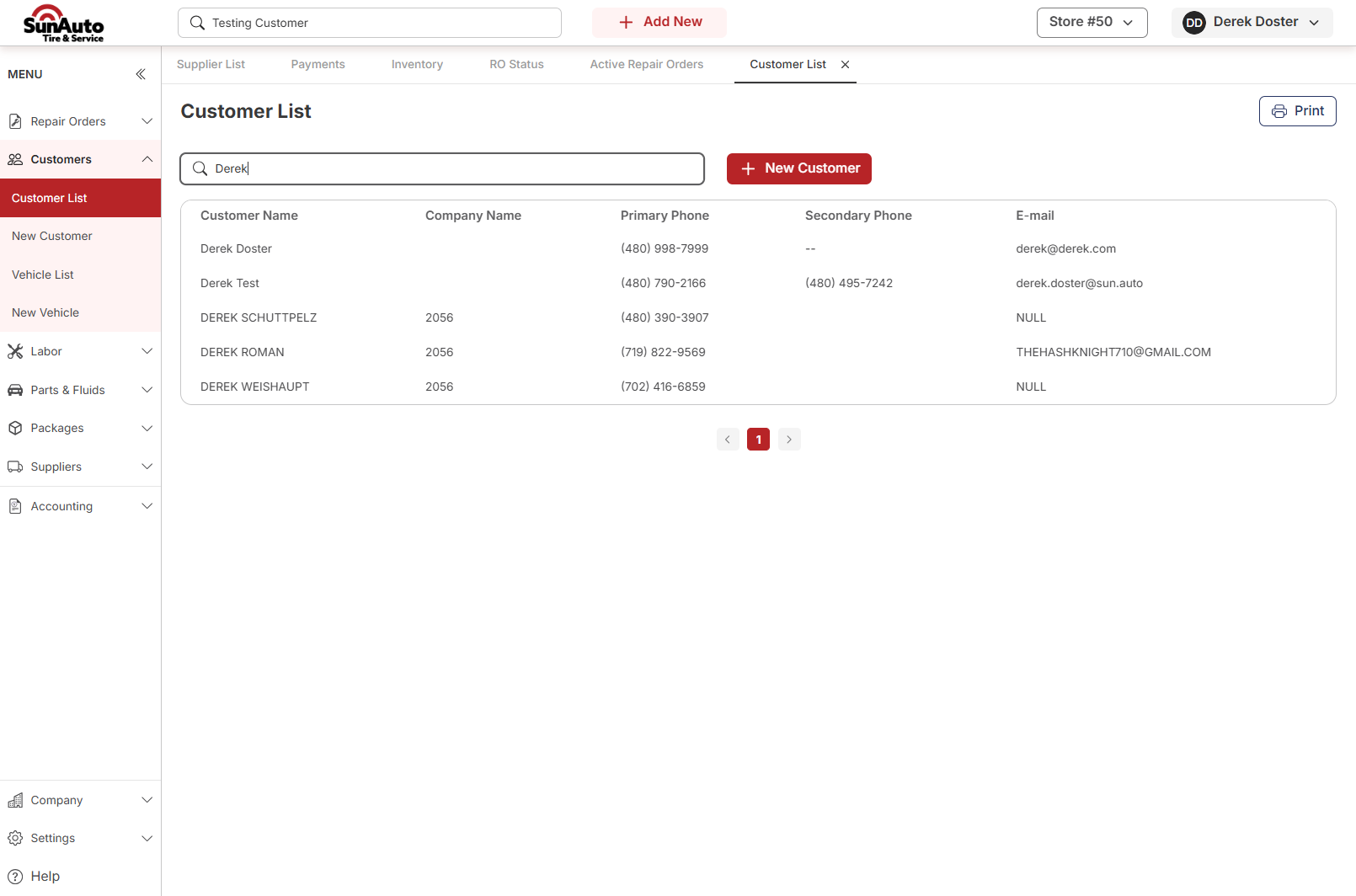Click the Customer Name column header
Image resolution: width=1356 pixels, height=896 pixels.
(249, 216)
